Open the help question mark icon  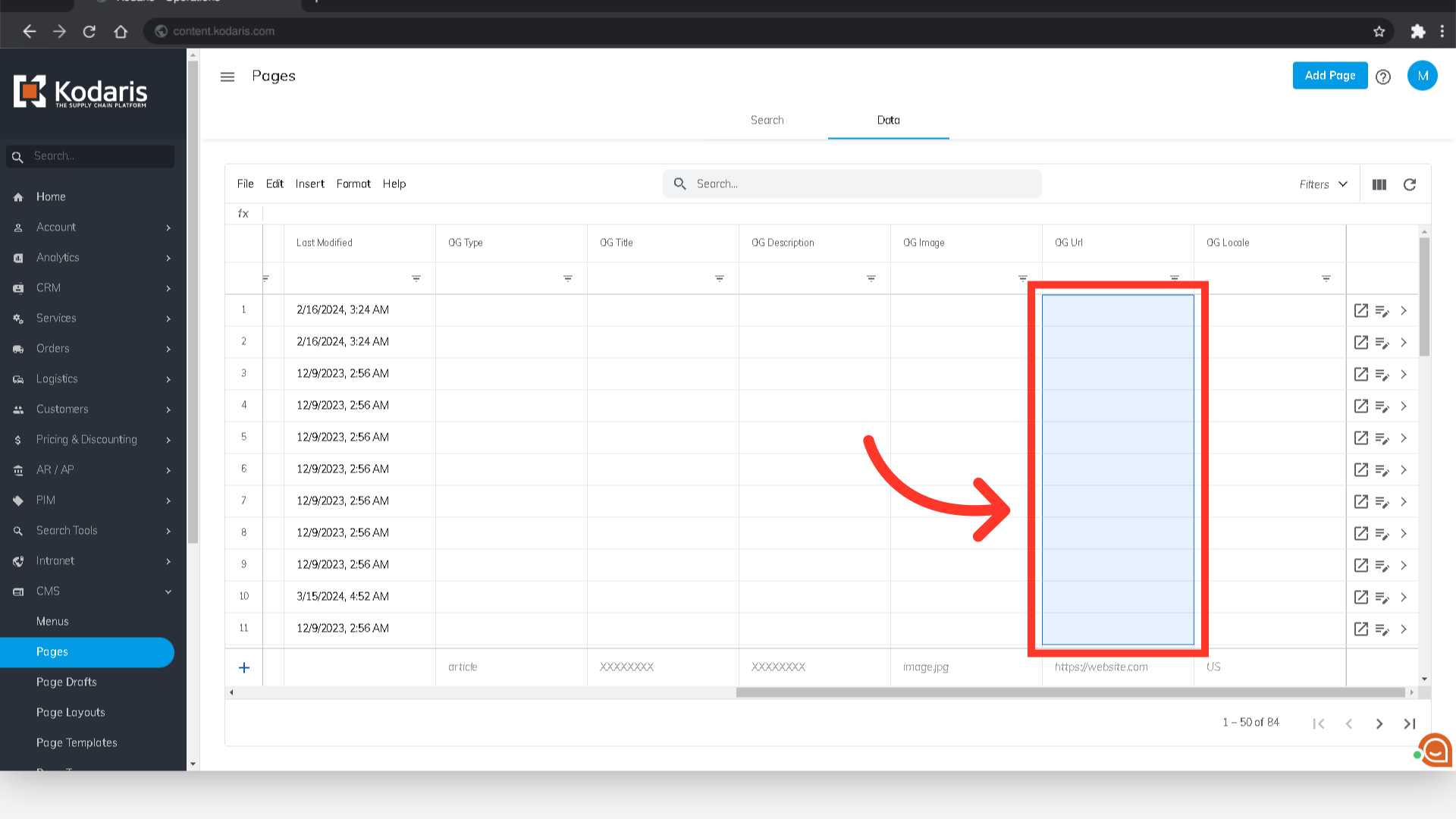[x=1383, y=77]
